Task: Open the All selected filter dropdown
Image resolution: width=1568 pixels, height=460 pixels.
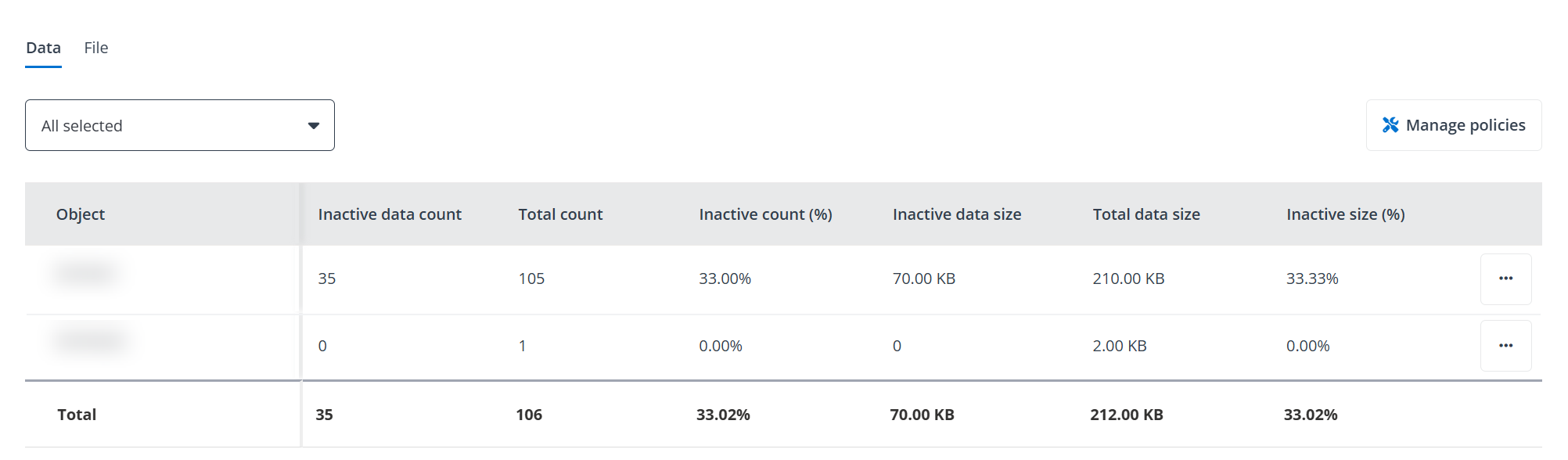Action: pos(179,125)
